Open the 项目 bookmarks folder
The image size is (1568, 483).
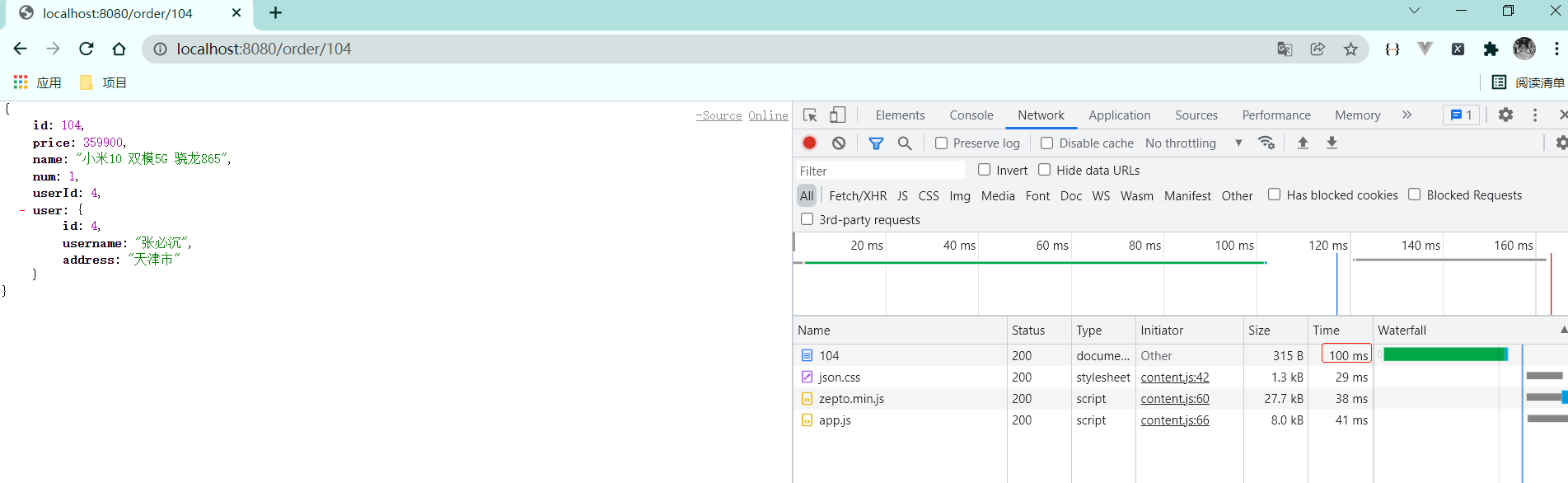click(x=103, y=82)
